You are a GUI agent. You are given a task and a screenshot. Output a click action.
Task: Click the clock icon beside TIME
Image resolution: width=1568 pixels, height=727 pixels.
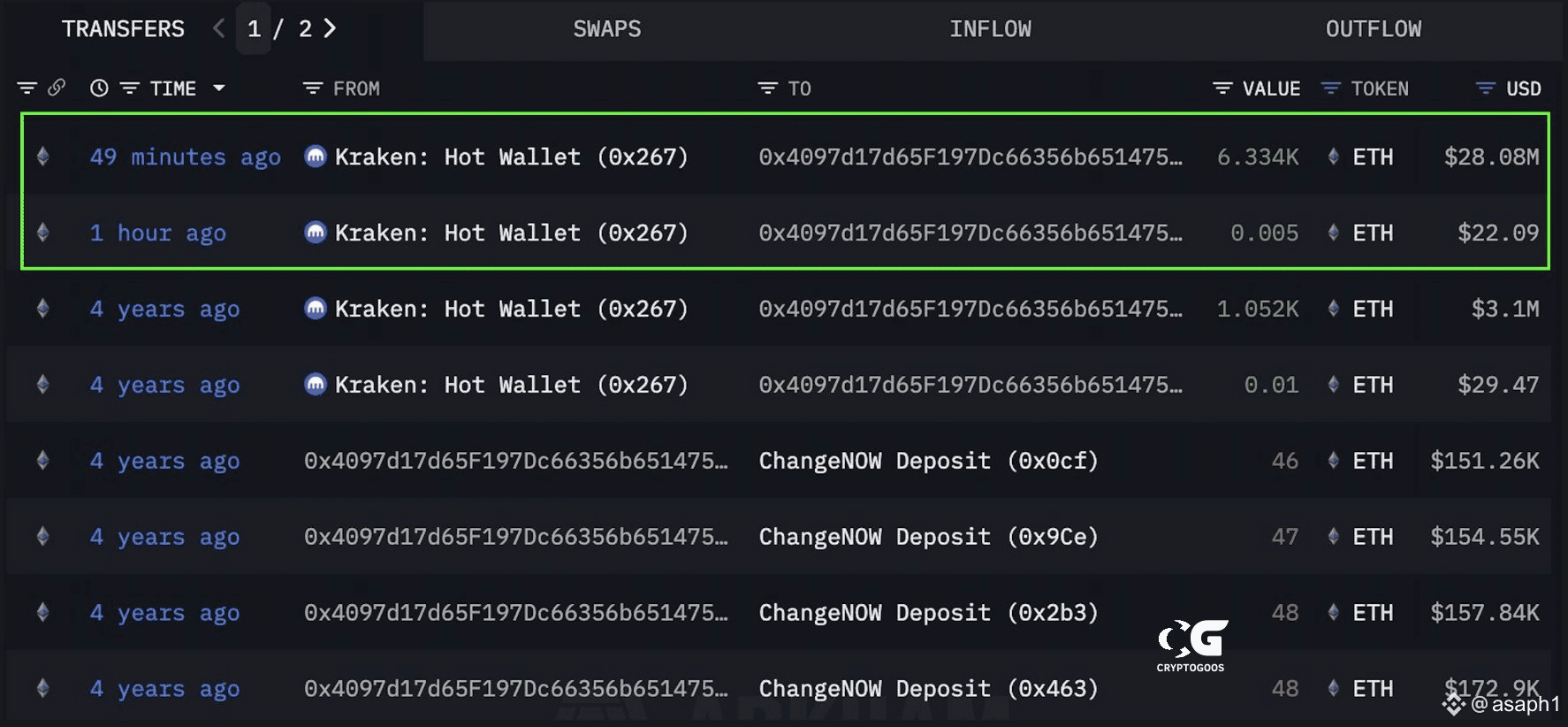click(x=99, y=88)
